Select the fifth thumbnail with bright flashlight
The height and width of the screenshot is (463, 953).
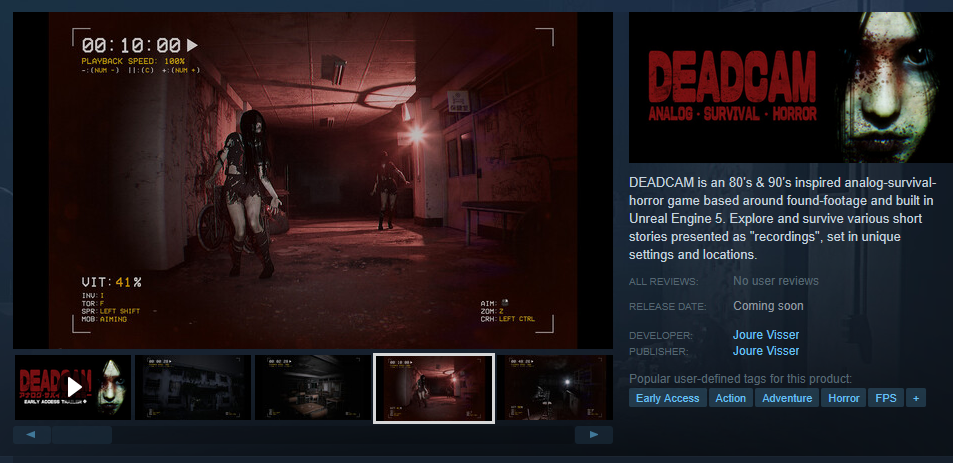[554, 387]
